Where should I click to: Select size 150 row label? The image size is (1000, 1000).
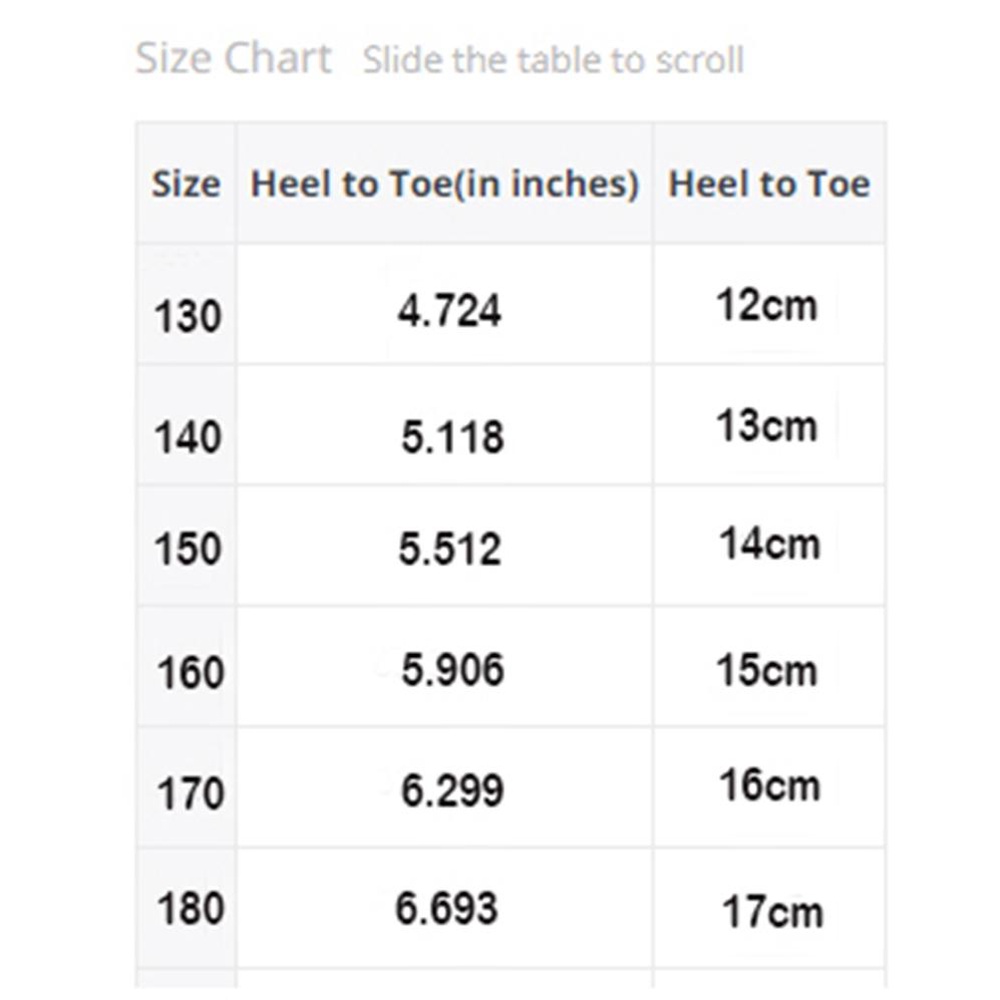tap(187, 549)
